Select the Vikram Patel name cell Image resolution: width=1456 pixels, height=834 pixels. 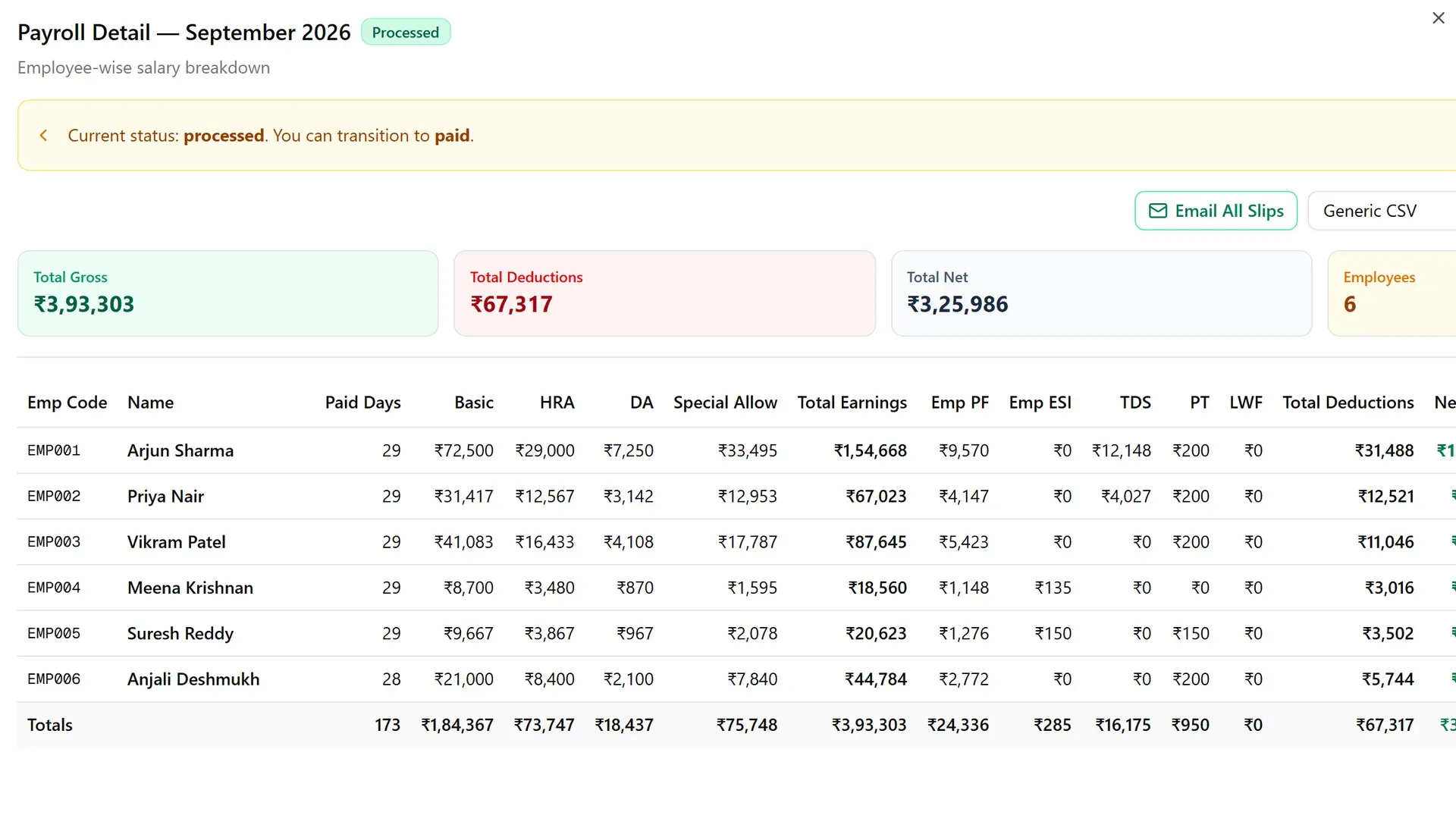(176, 542)
